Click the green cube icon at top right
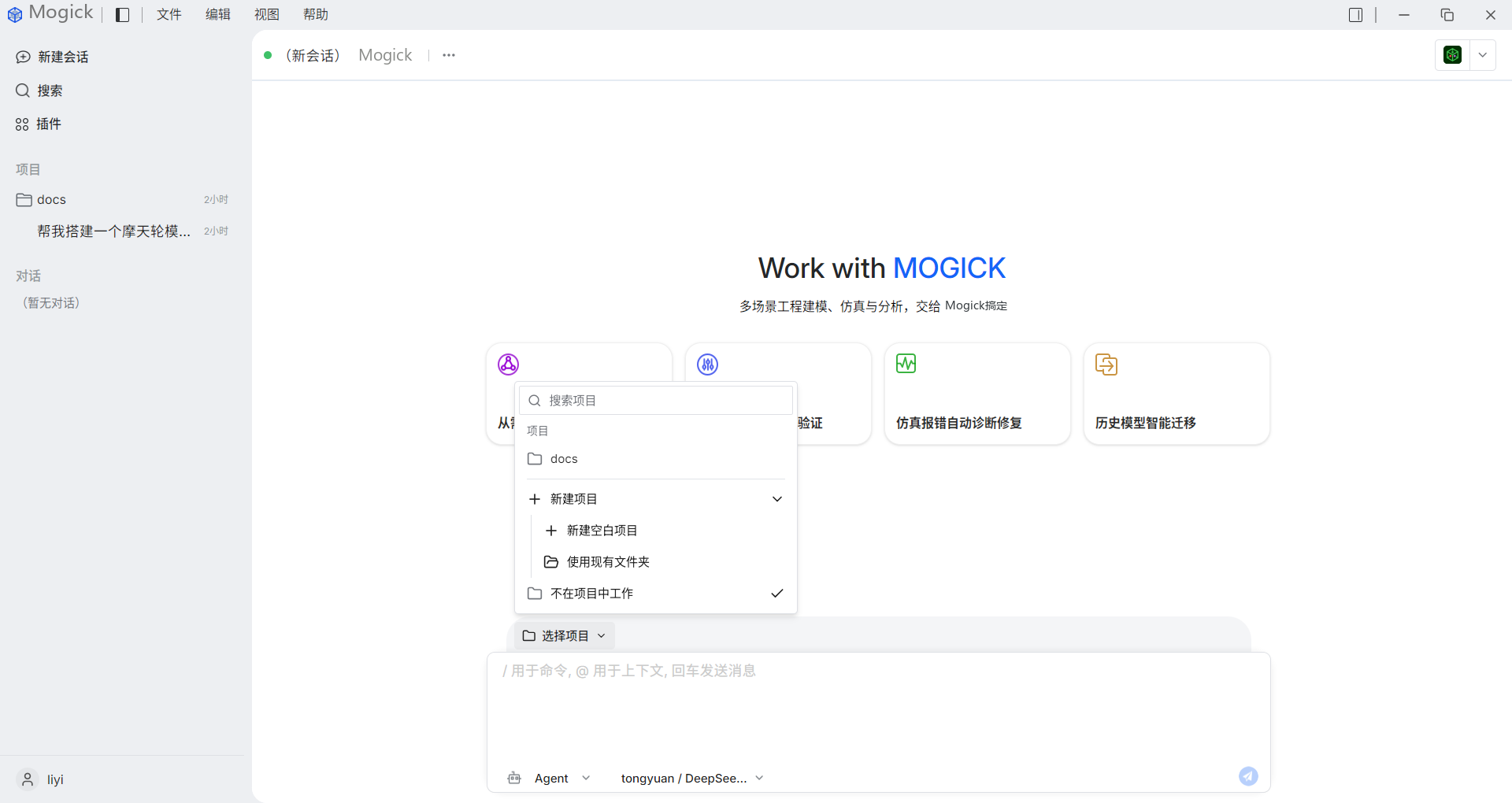Screen dimensions: 1512x803 pos(1452,55)
